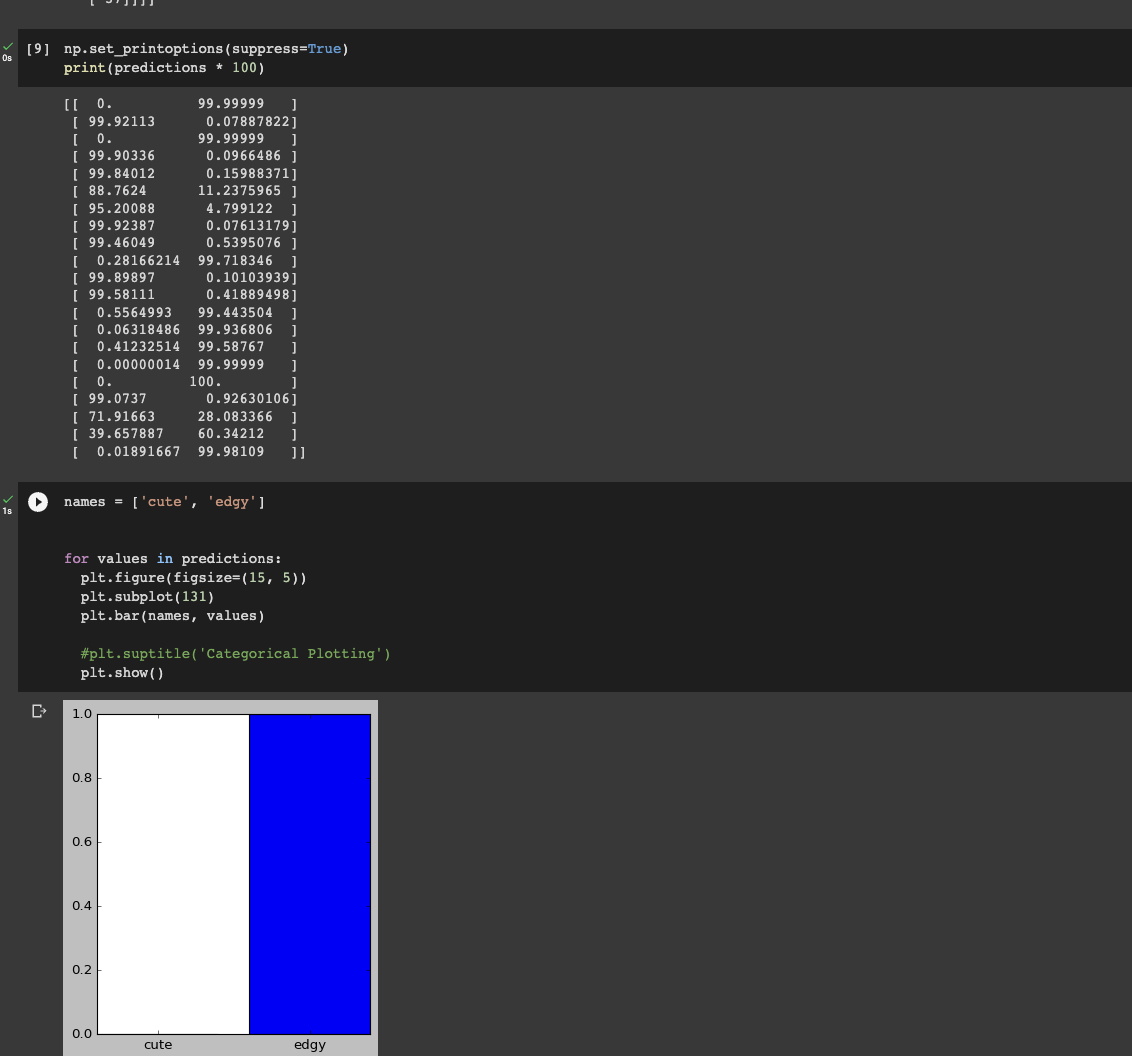Click the output row starting 95.20088
Screen dimensions: 1132x1056
(x=185, y=209)
